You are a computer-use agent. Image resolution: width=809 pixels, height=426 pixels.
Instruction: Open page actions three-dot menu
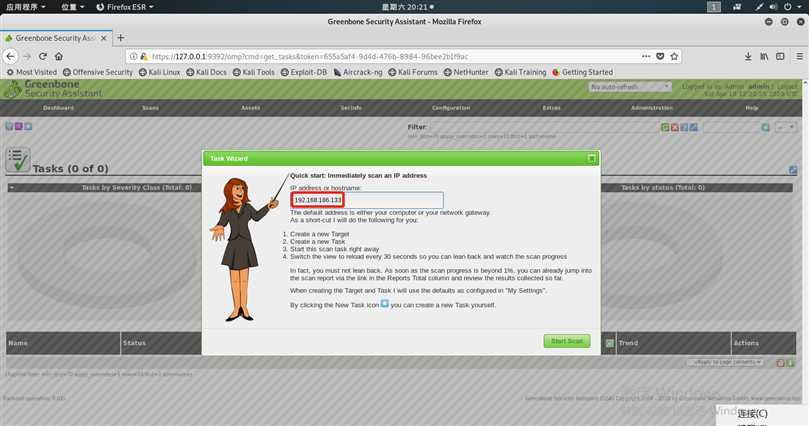(646, 56)
